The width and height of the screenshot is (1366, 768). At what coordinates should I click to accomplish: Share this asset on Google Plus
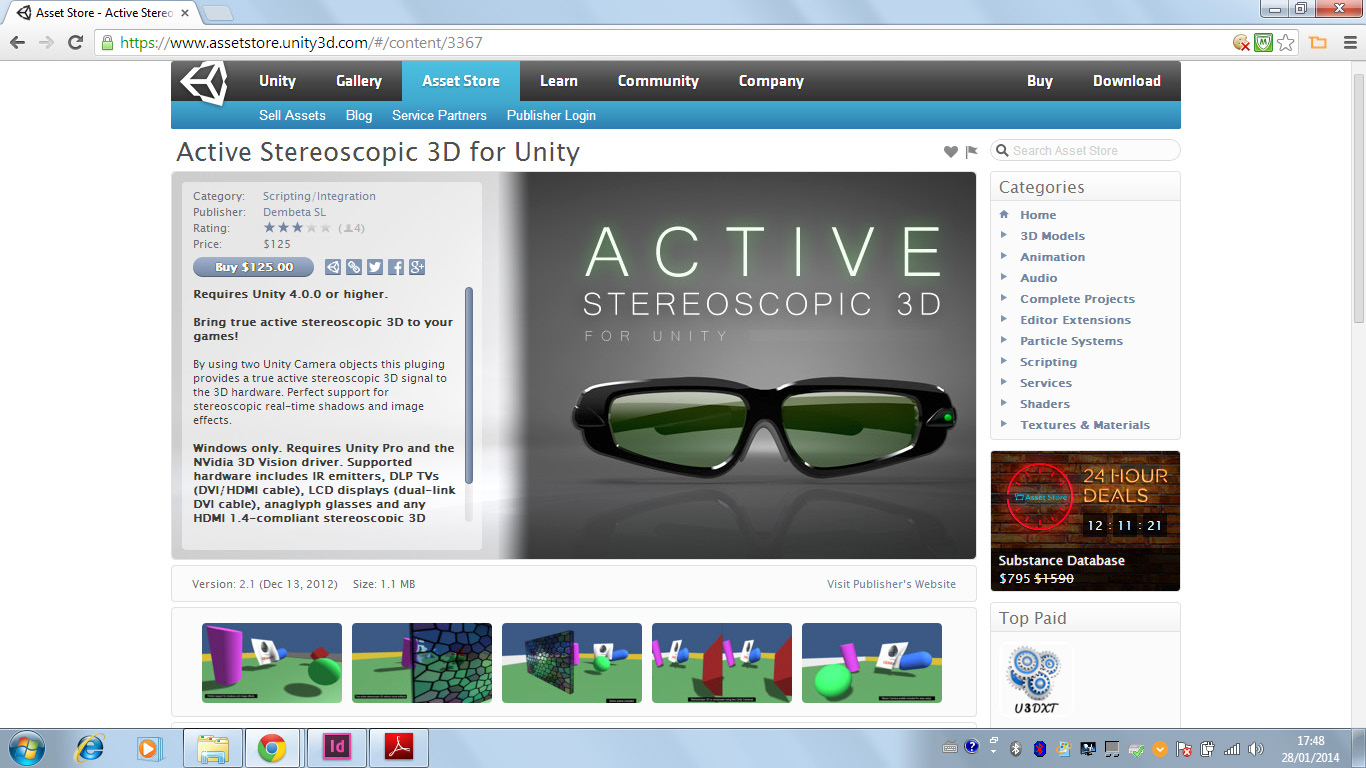pyautogui.click(x=417, y=267)
